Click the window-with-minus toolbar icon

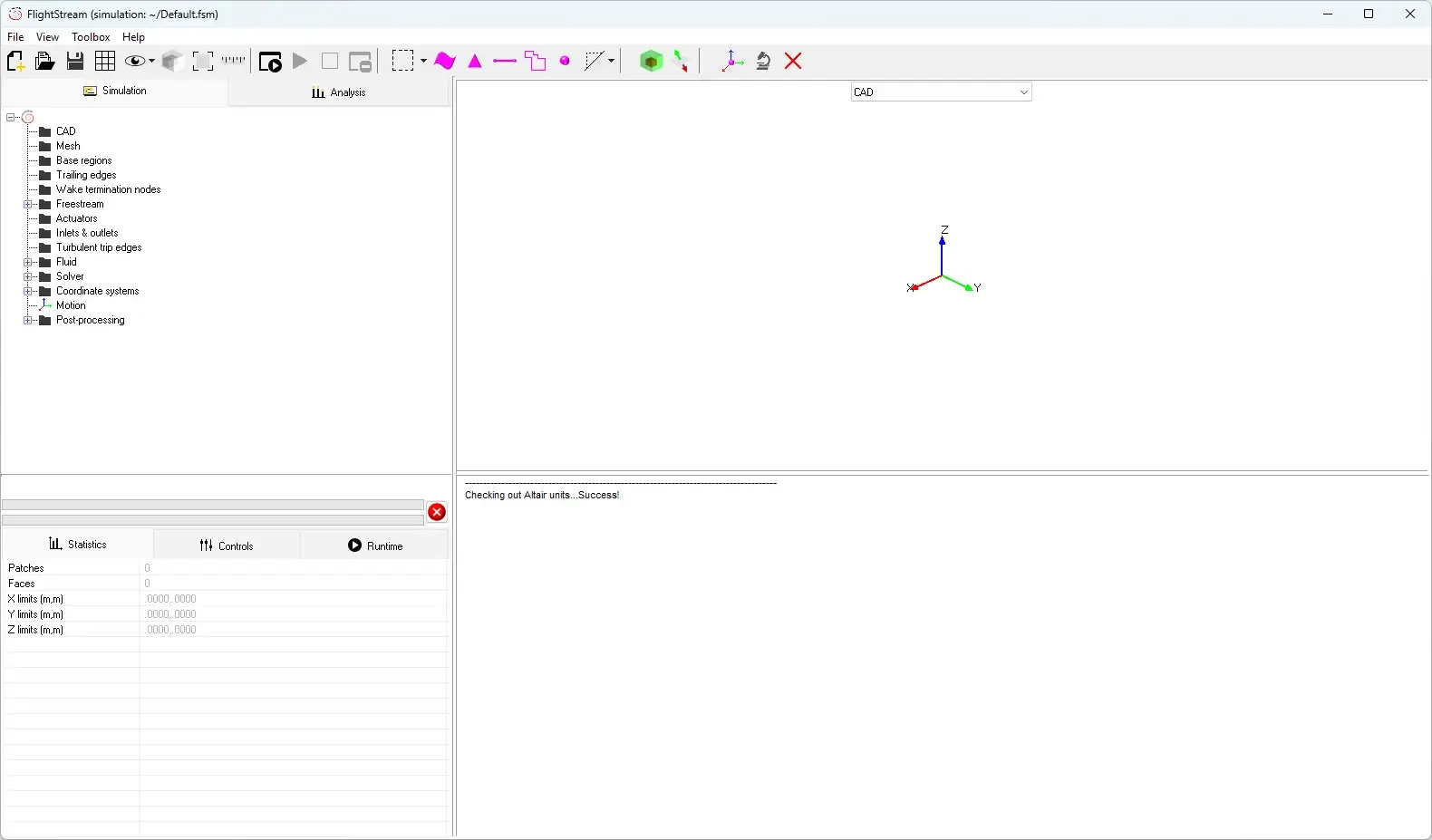click(361, 61)
